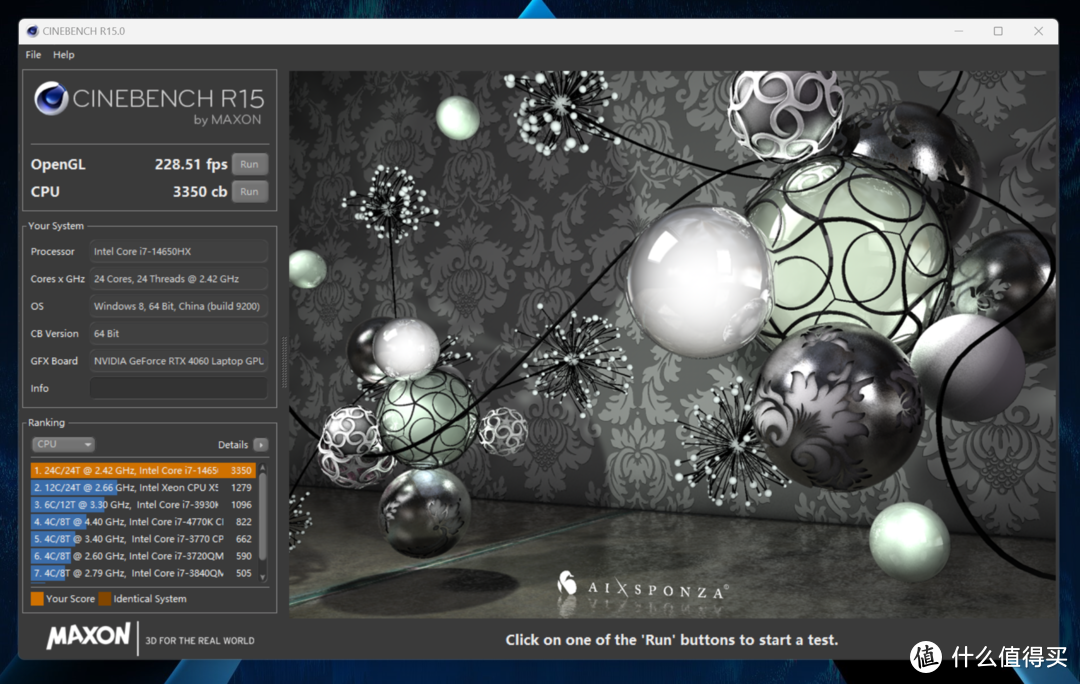Screen dimensions: 1080x684
Task: Select ranking row 2 Intel Xeon 1279
Action: (x=143, y=488)
